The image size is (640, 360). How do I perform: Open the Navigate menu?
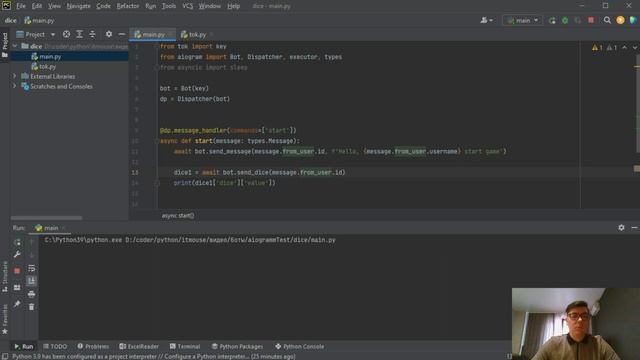coord(78,6)
